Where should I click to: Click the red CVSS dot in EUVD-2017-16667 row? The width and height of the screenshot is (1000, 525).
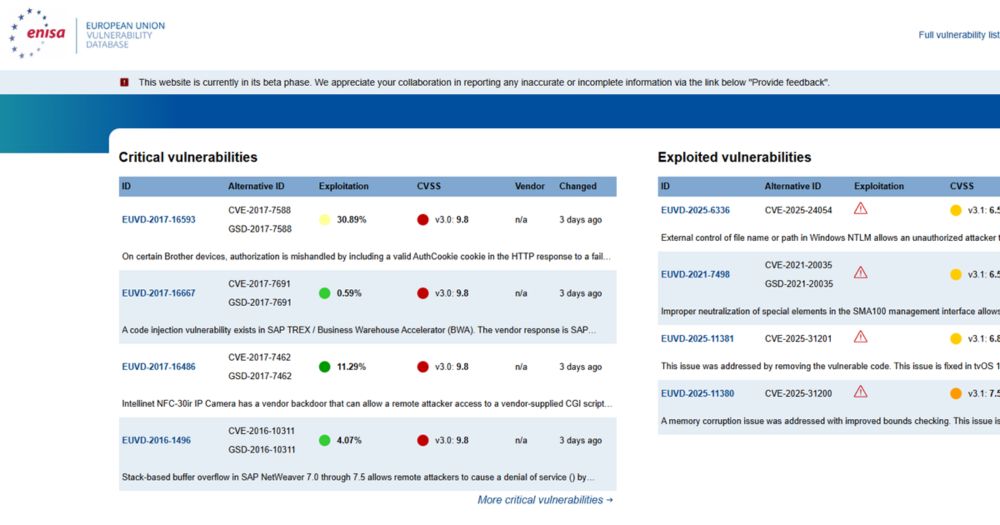coord(423,293)
